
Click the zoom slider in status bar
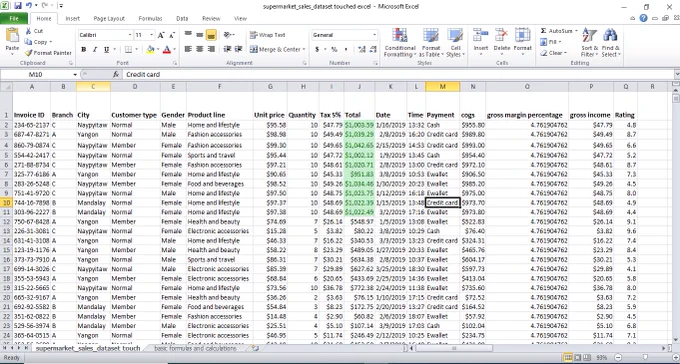[645, 358]
